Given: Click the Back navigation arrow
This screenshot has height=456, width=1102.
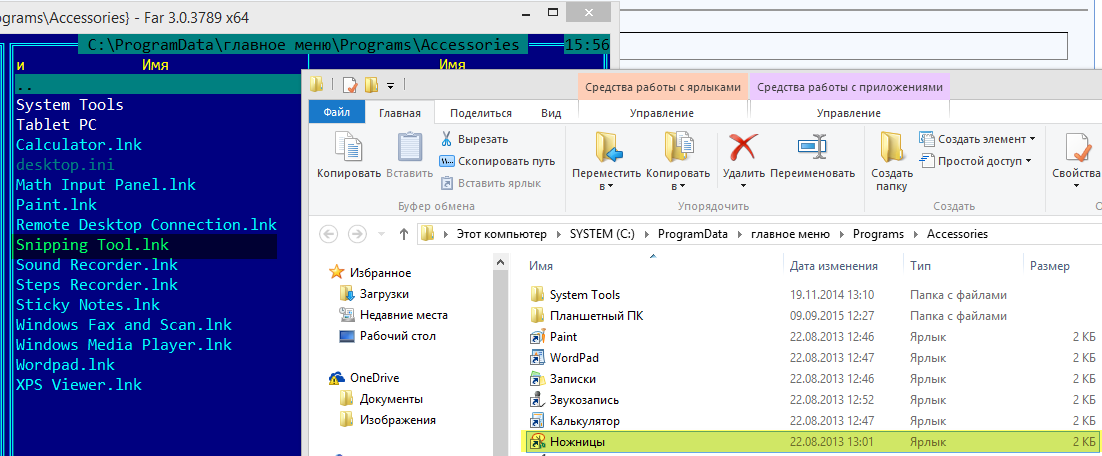Looking at the screenshot, I should (x=330, y=234).
